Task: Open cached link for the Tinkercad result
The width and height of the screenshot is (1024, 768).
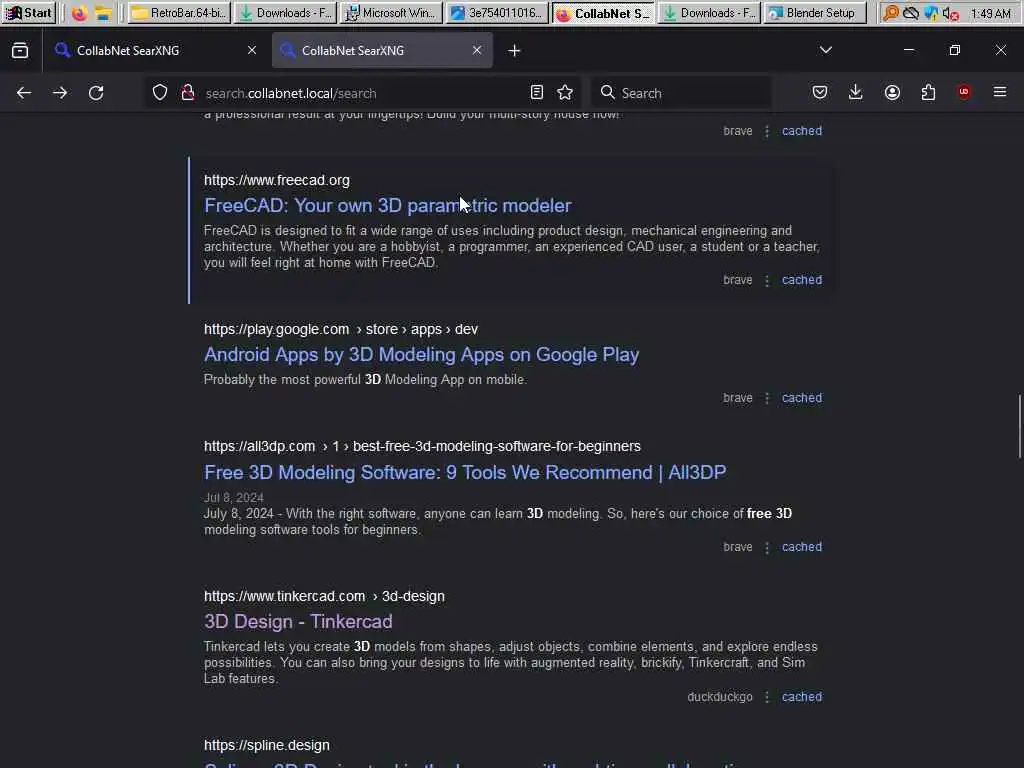Action: click(x=802, y=697)
